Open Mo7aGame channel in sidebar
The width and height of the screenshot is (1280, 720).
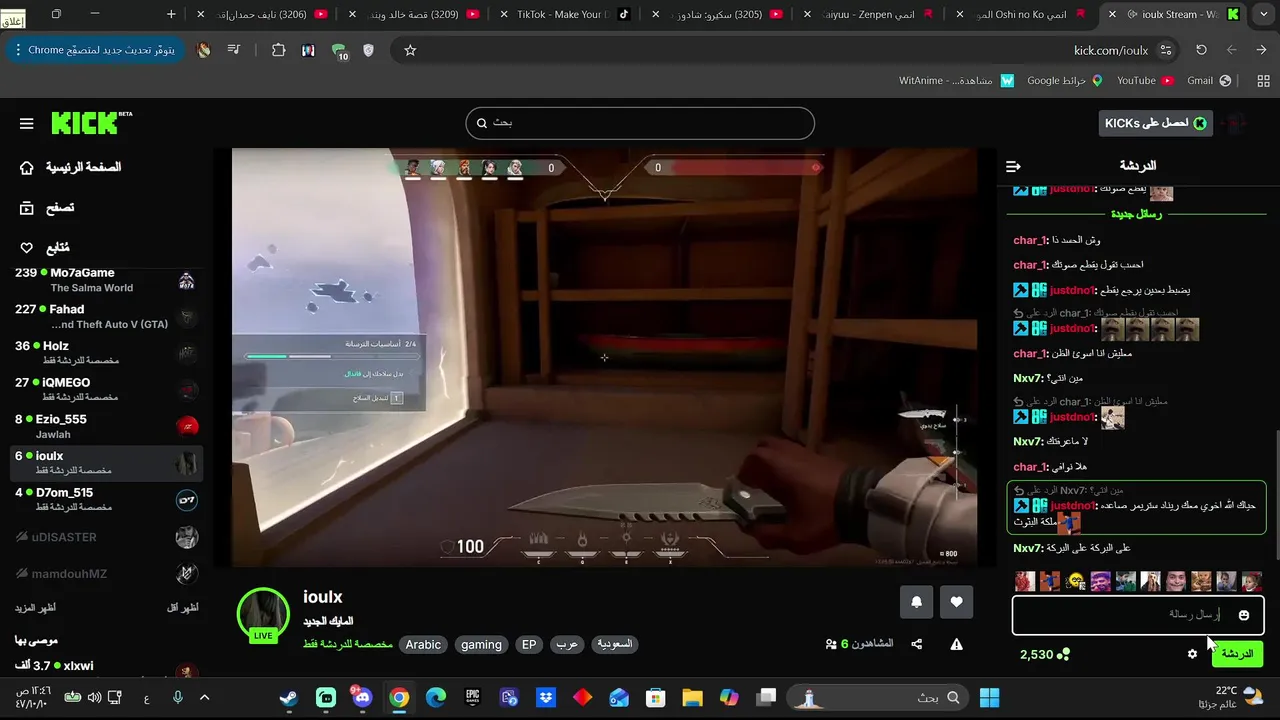(106, 280)
